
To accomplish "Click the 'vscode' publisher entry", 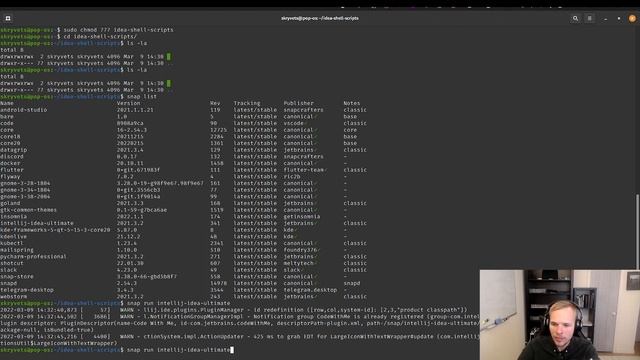I will (x=294, y=123).
